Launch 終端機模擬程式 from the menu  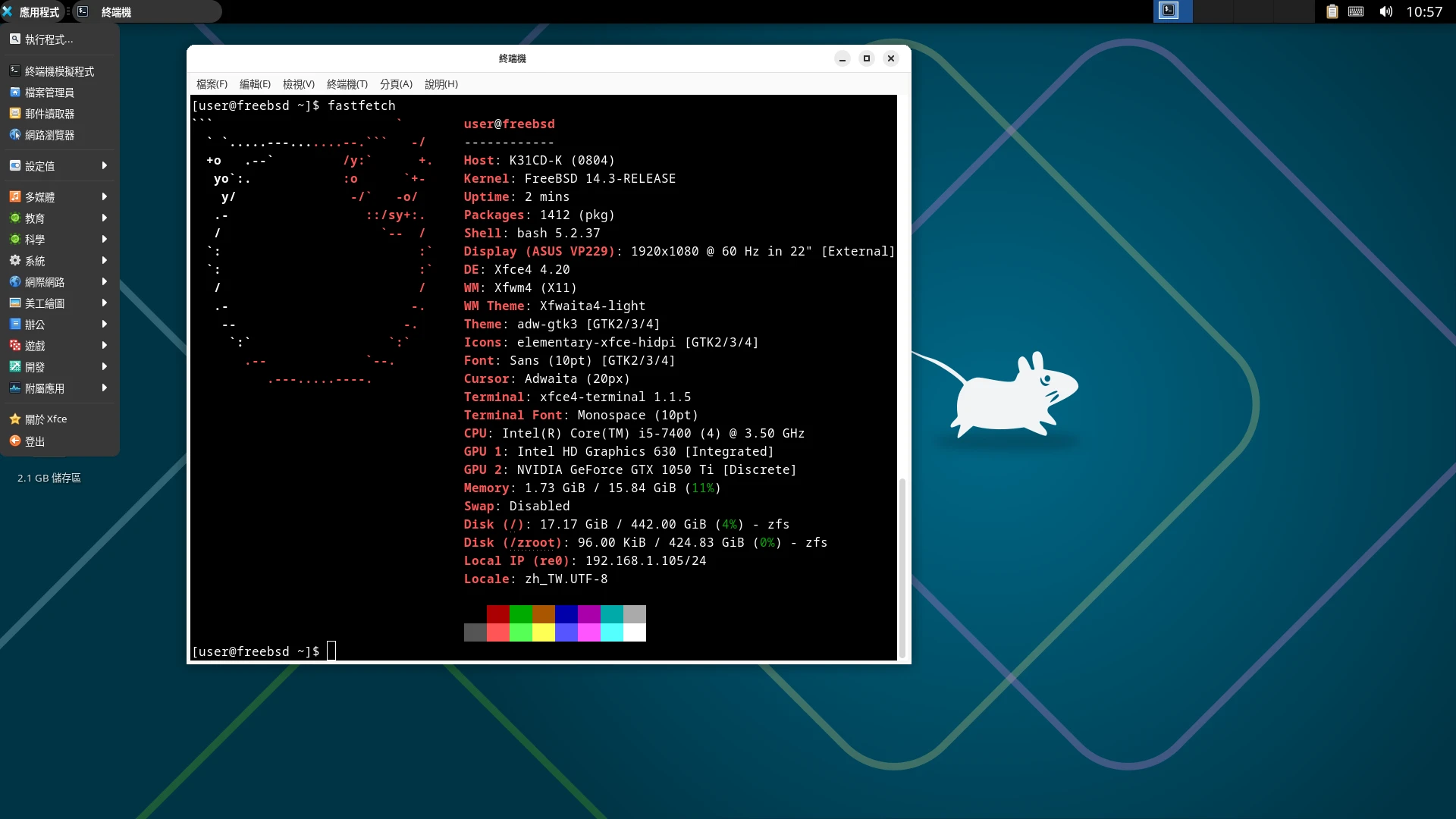tap(59, 71)
